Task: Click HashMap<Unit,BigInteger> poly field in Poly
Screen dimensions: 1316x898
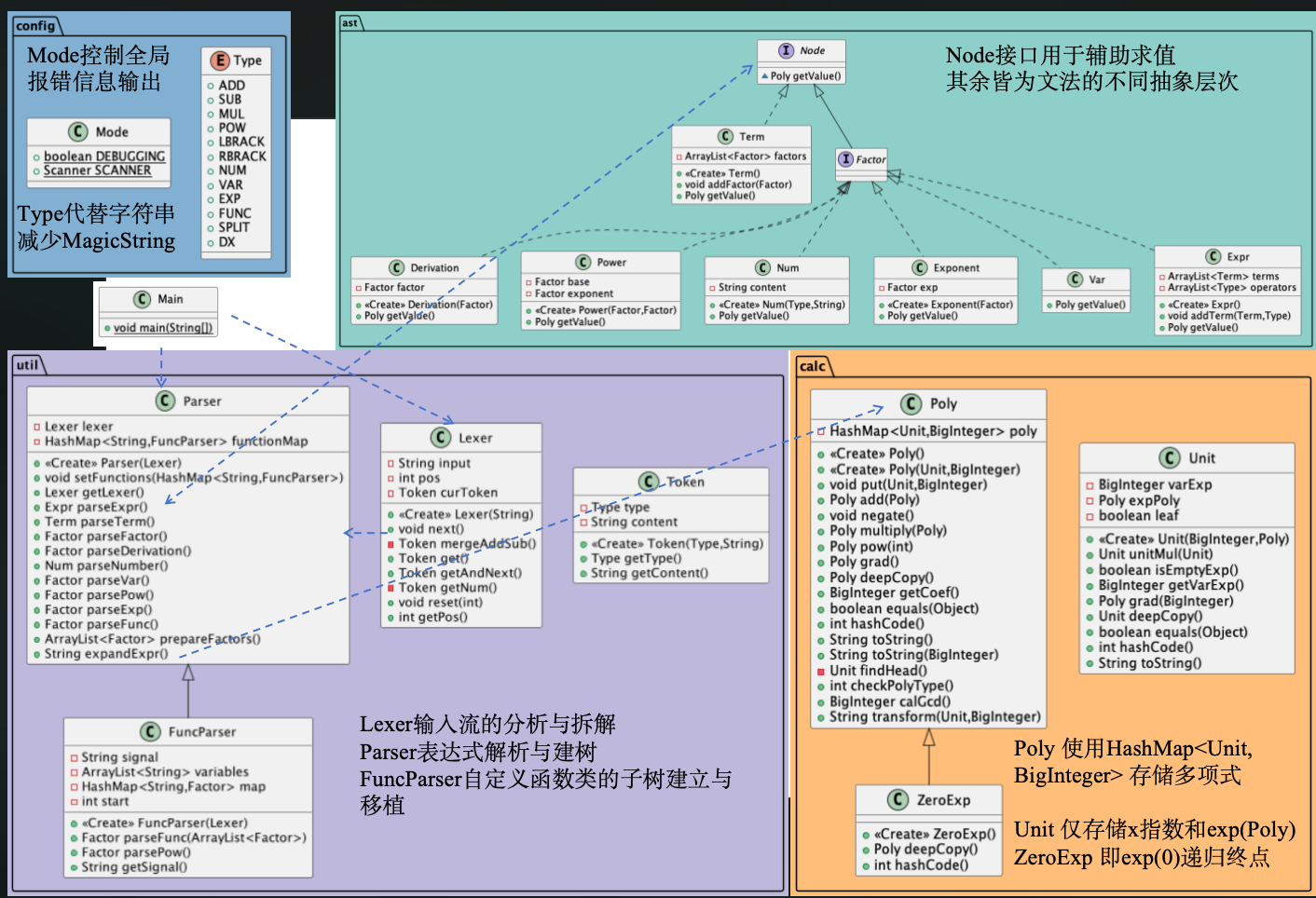Action: [x=933, y=431]
